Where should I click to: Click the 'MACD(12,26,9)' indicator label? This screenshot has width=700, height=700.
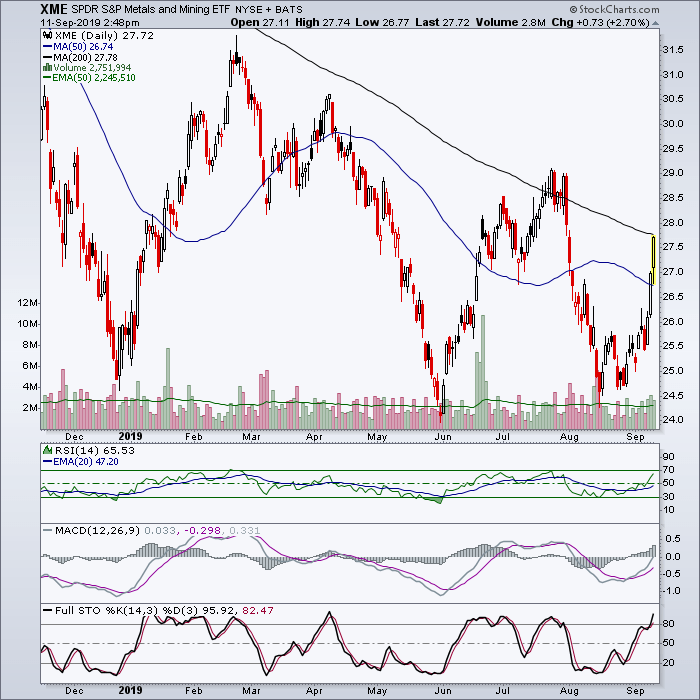[x=97, y=530]
